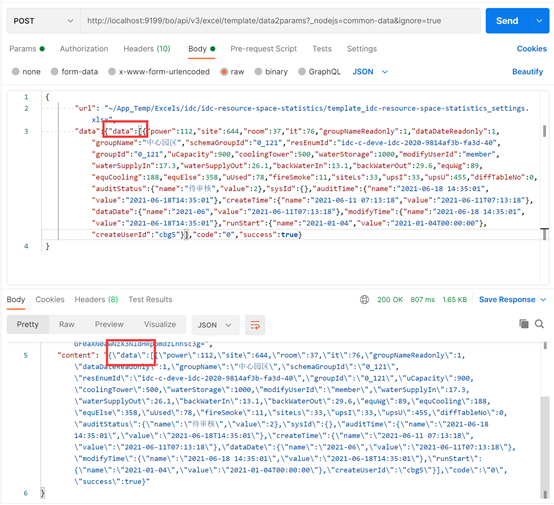Switch response view to Raw
Screen dimensions: 554x505
[67, 324]
